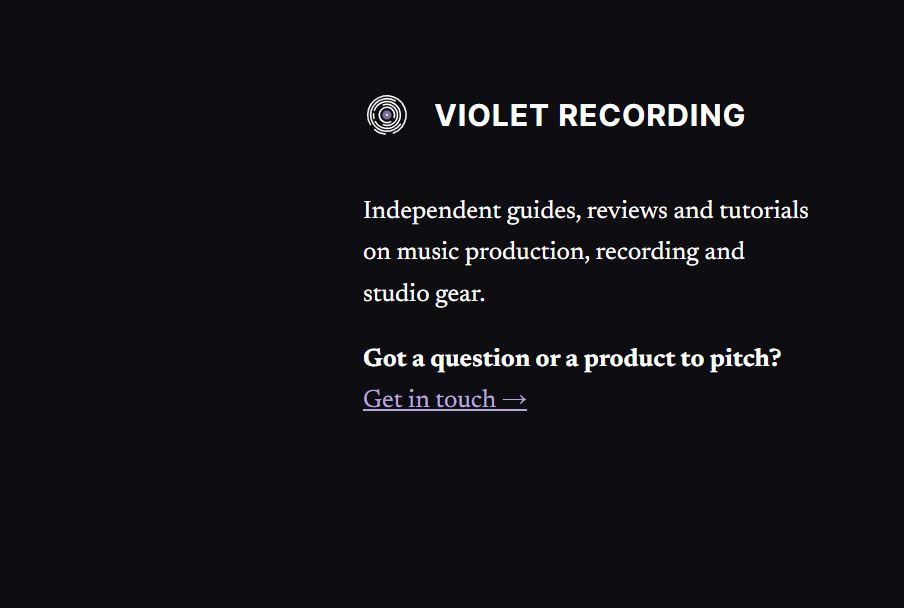Click the word 'tutorials' in the description
The height and width of the screenshot is (608, 904).
click(x=763, y=210)
